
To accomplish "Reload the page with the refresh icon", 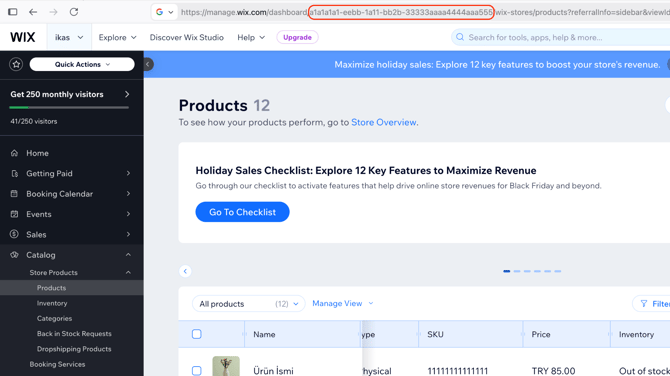I will point(74,12).
